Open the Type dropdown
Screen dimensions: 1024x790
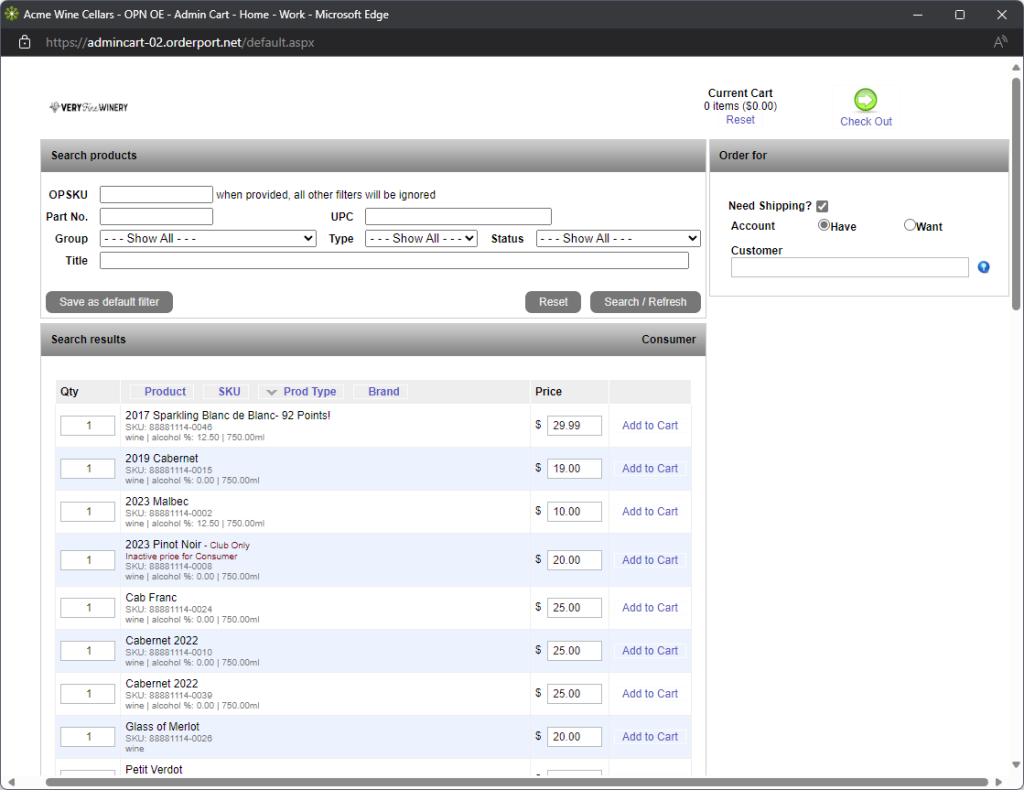[421, 239]
